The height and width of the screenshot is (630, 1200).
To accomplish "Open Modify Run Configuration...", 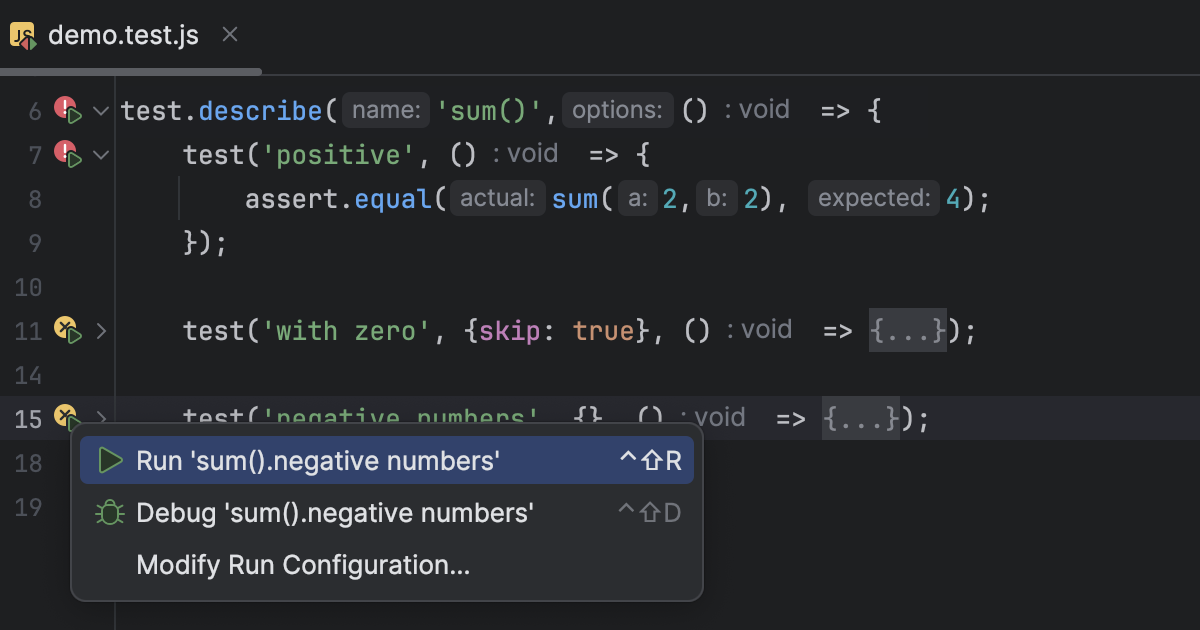I will [304, 565].
